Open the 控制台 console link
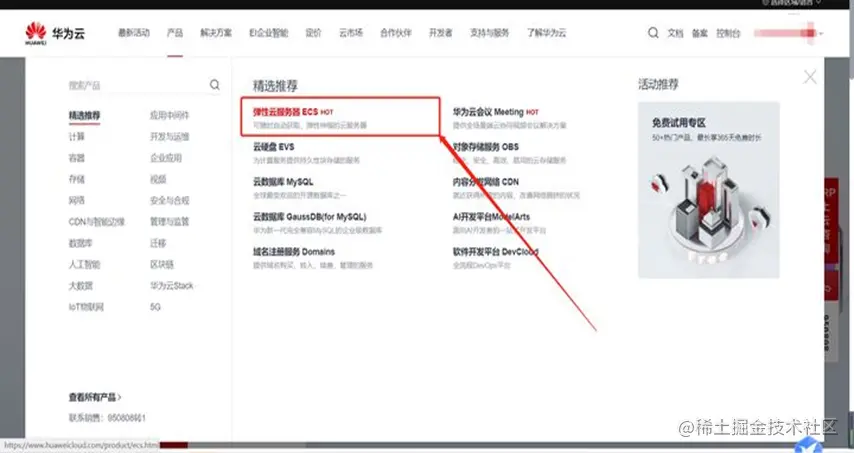 (x=728, y=33)
